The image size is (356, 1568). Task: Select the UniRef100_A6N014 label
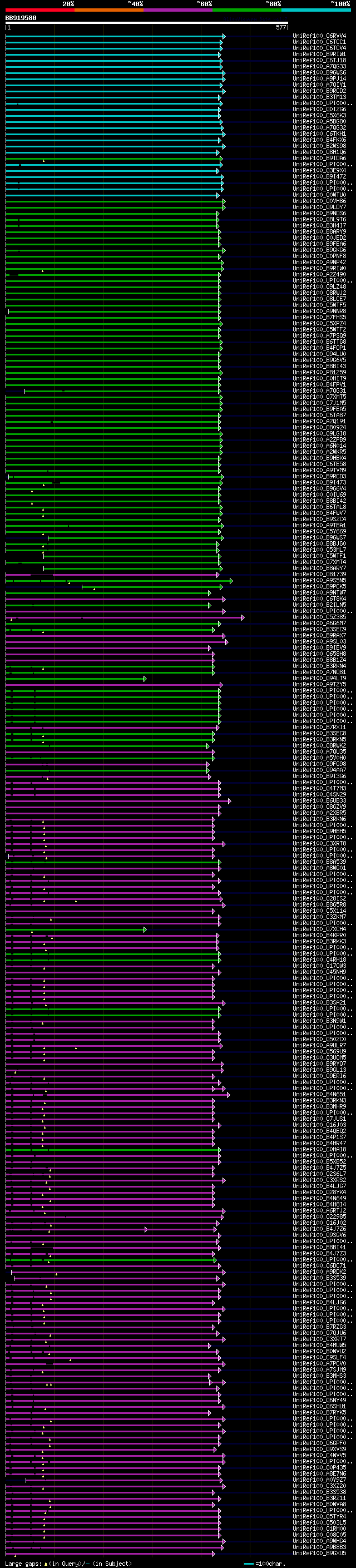319,446
